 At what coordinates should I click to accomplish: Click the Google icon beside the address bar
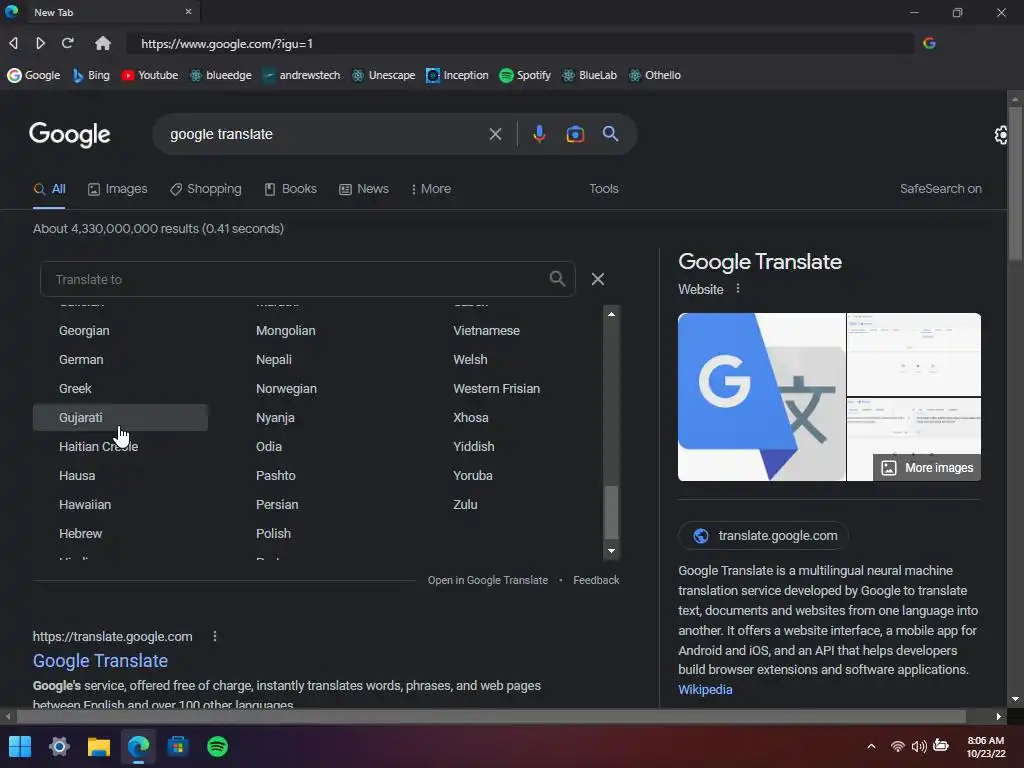[929, 43]
